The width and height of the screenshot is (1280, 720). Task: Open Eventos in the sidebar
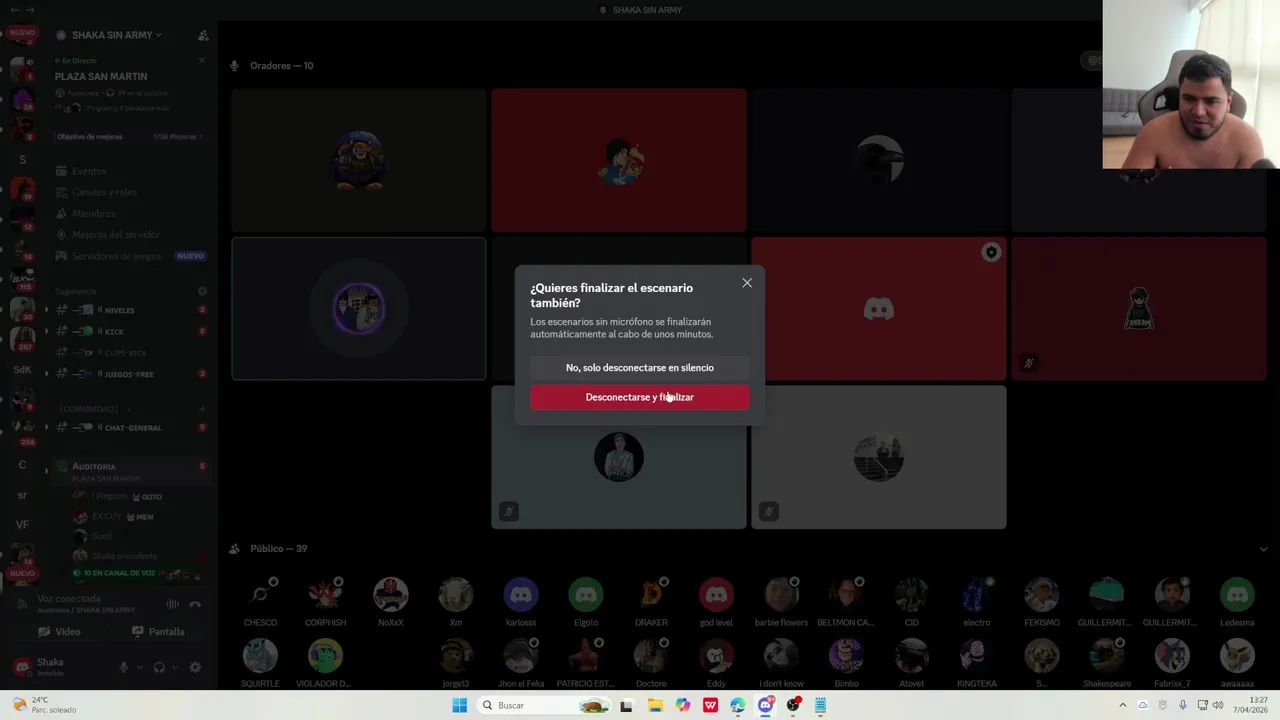click(89, 171)
